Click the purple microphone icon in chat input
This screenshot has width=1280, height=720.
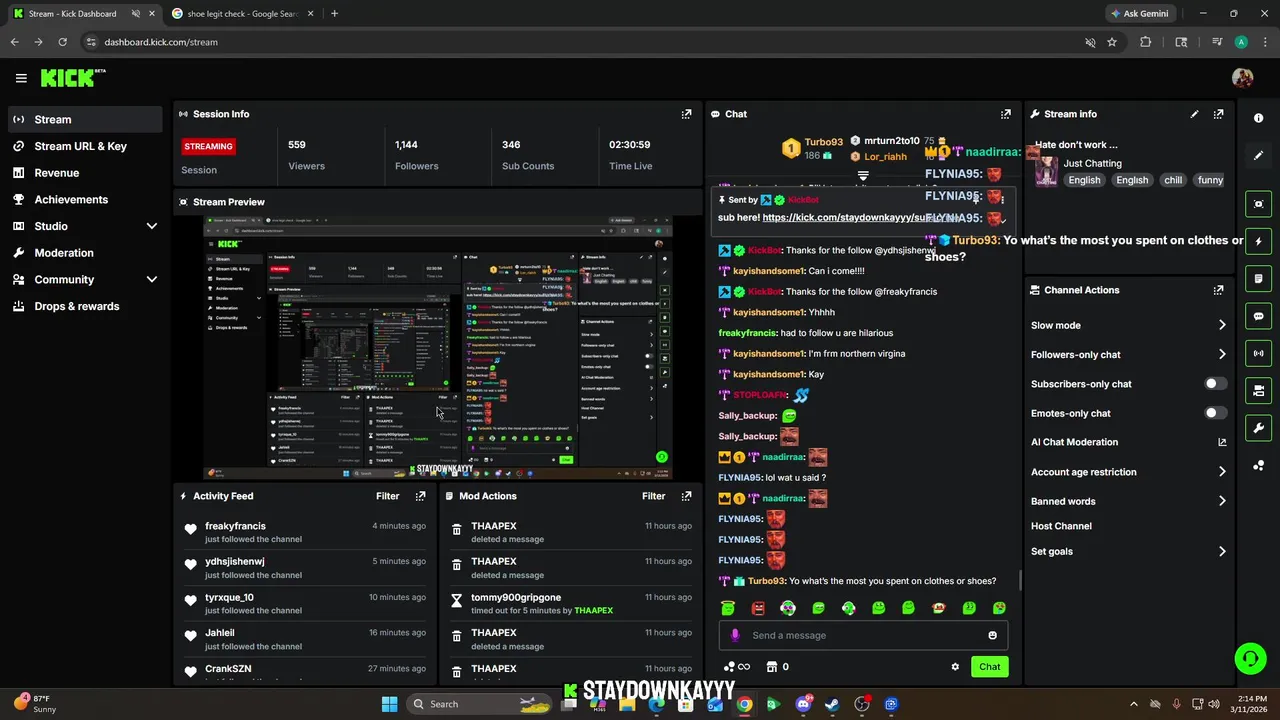click(735, 635)
